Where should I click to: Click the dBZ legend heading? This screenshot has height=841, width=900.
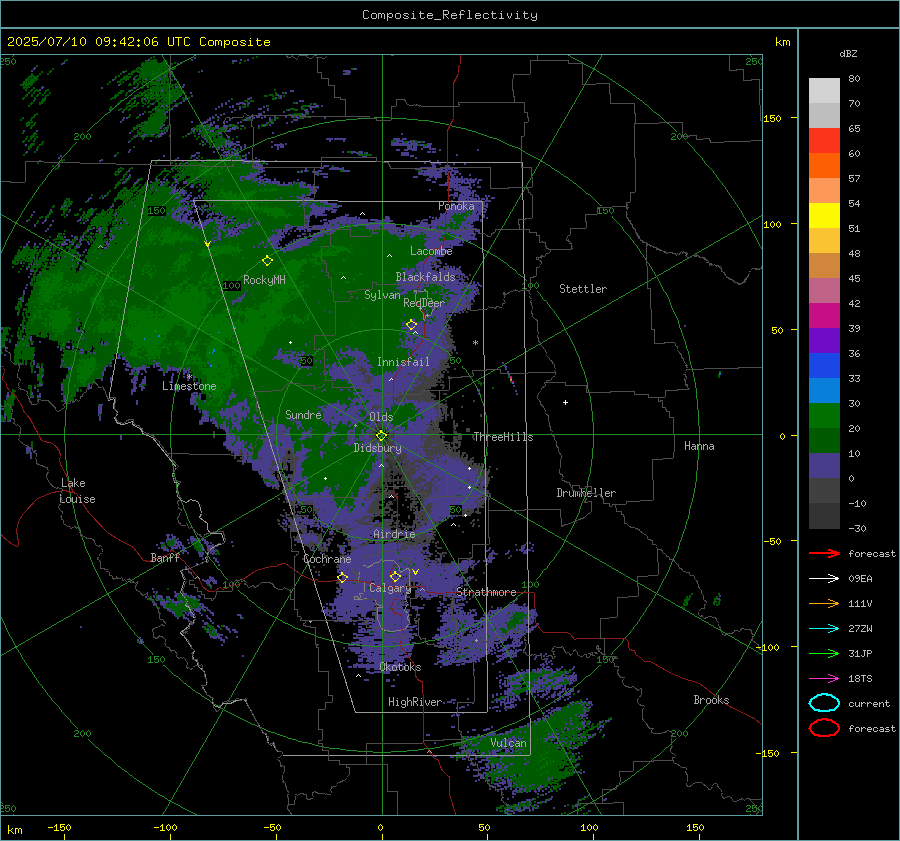tap(848, 53)
